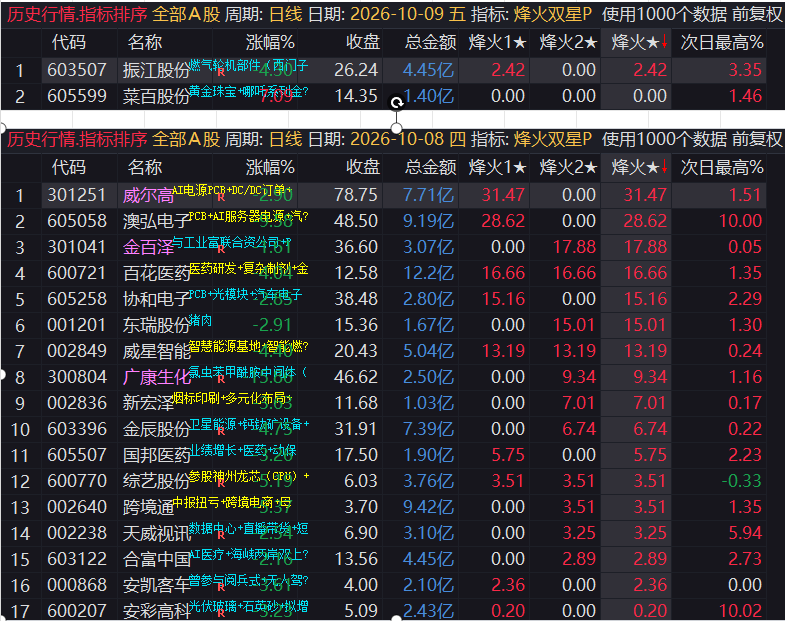Select stock name 合富中国
785x621 pixels.
point(156,560)
